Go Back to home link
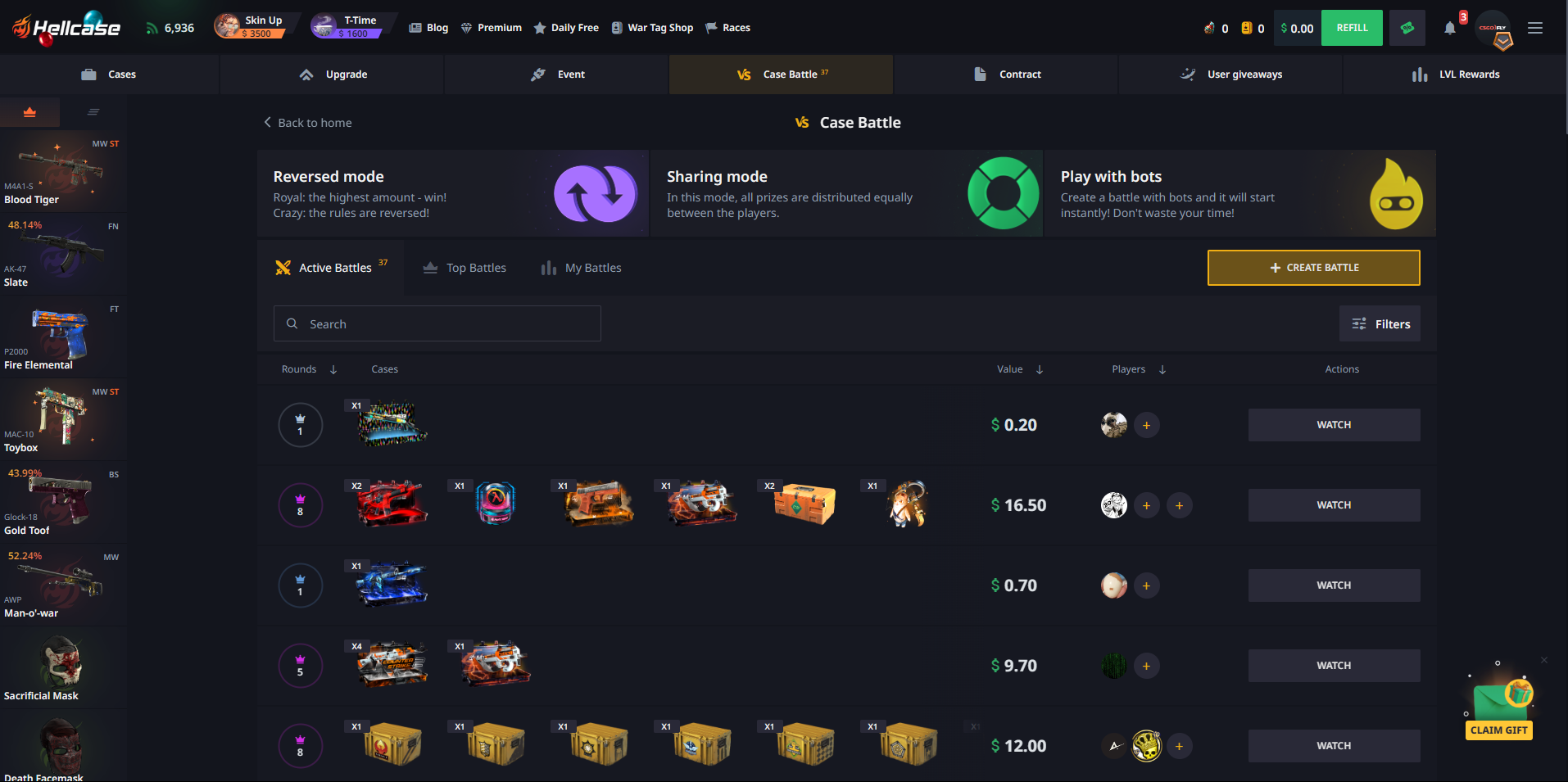1568x782 pixels. point(307,123)
